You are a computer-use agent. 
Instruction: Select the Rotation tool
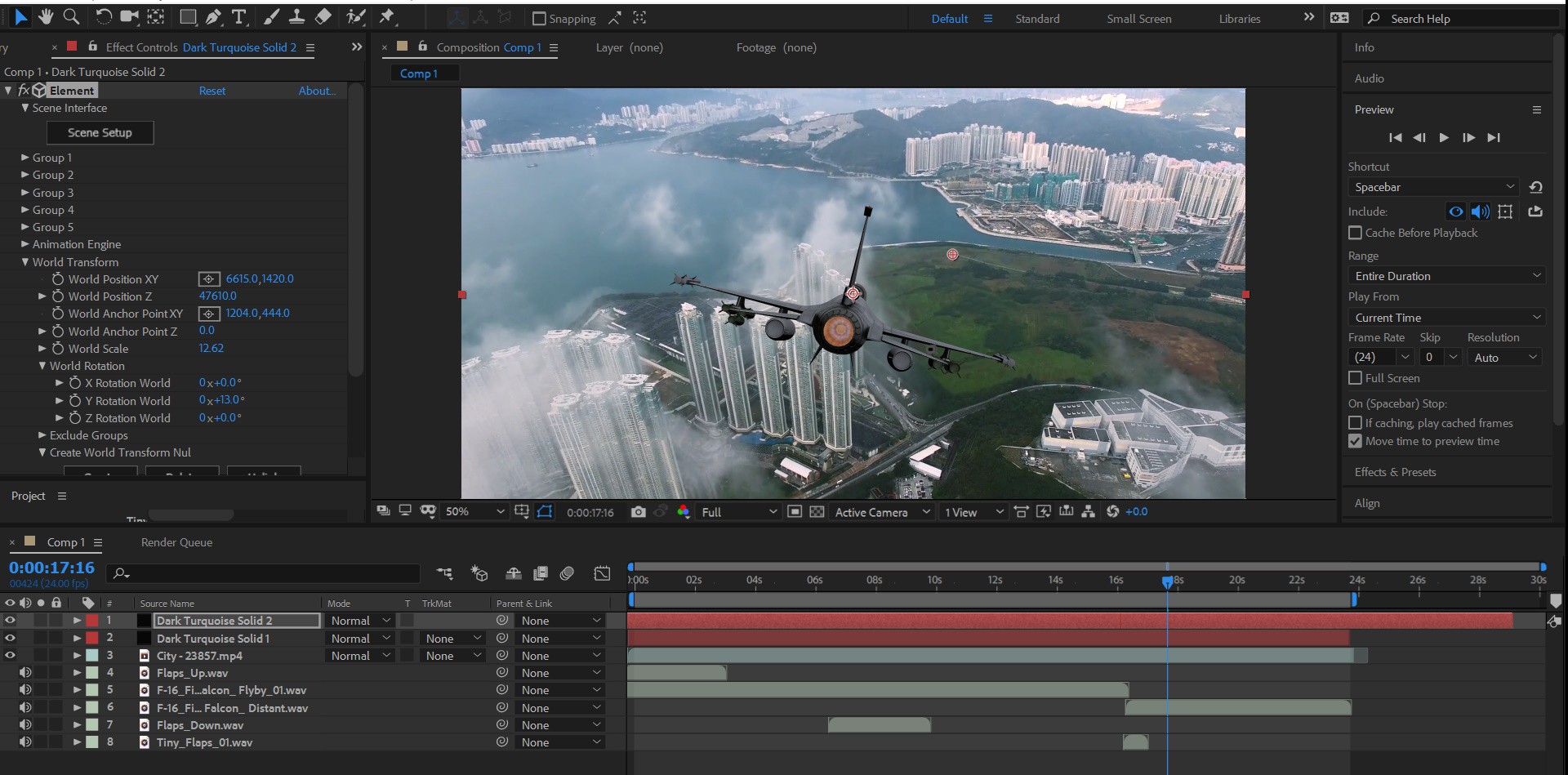point(104,16)
